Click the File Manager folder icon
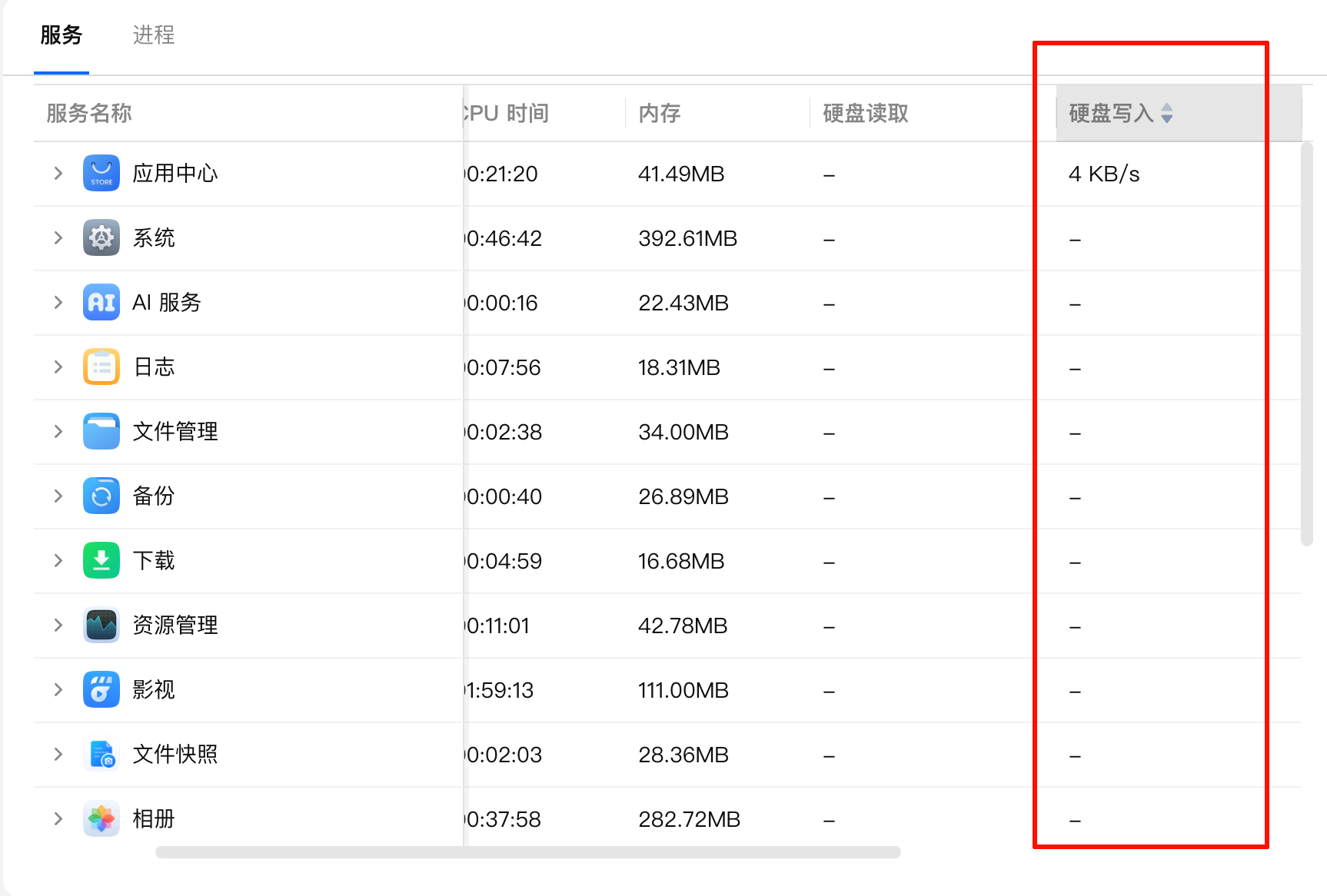This screenshot has width=1327, height=896. [101, 432]
